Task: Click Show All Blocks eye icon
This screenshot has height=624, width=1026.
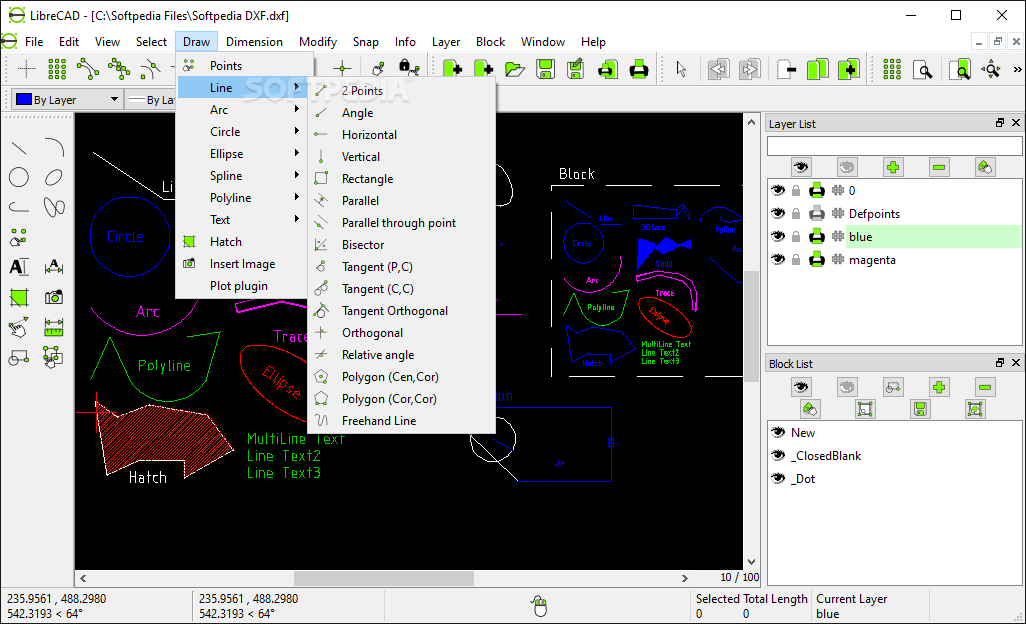Action: [x=800, y=387]
